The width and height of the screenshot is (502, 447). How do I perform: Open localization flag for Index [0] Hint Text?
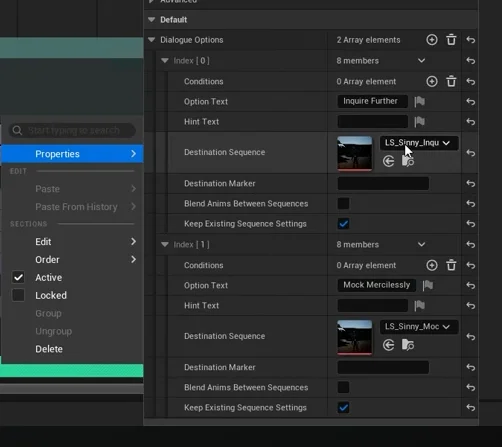(419, 122)
